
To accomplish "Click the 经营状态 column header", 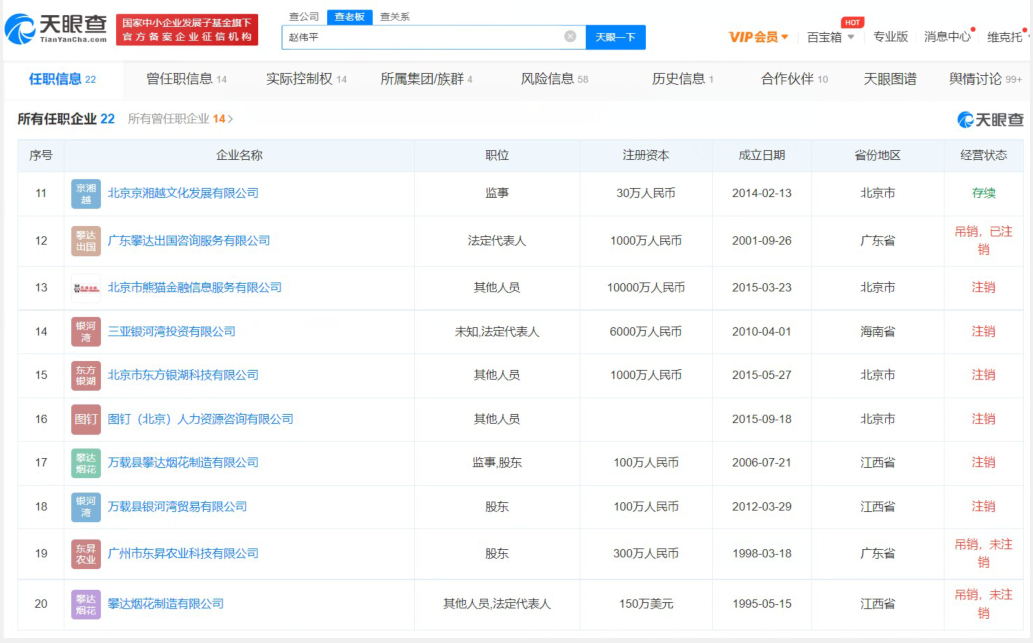I will 984,155.
